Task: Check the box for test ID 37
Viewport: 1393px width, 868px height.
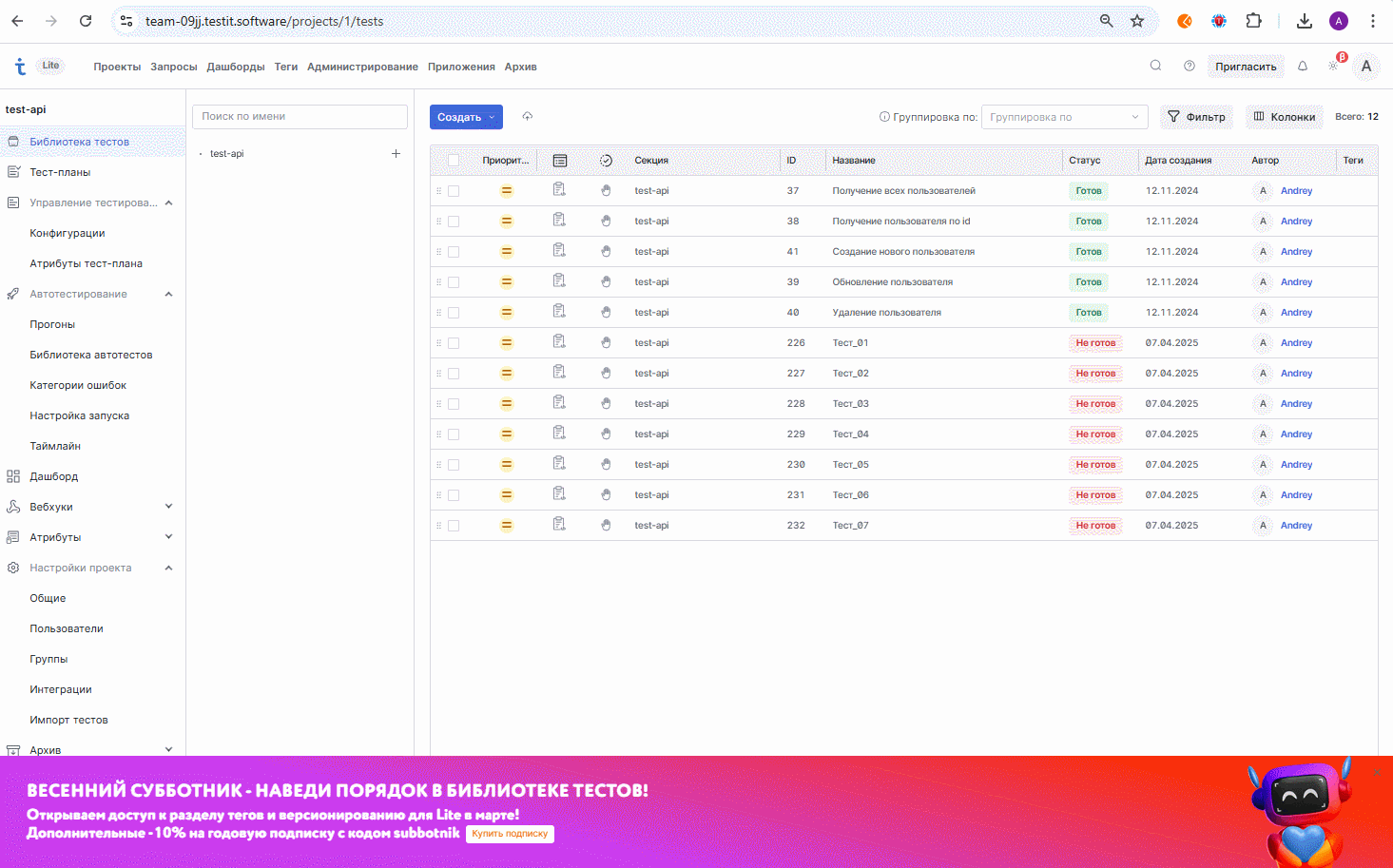Action: 454,191
